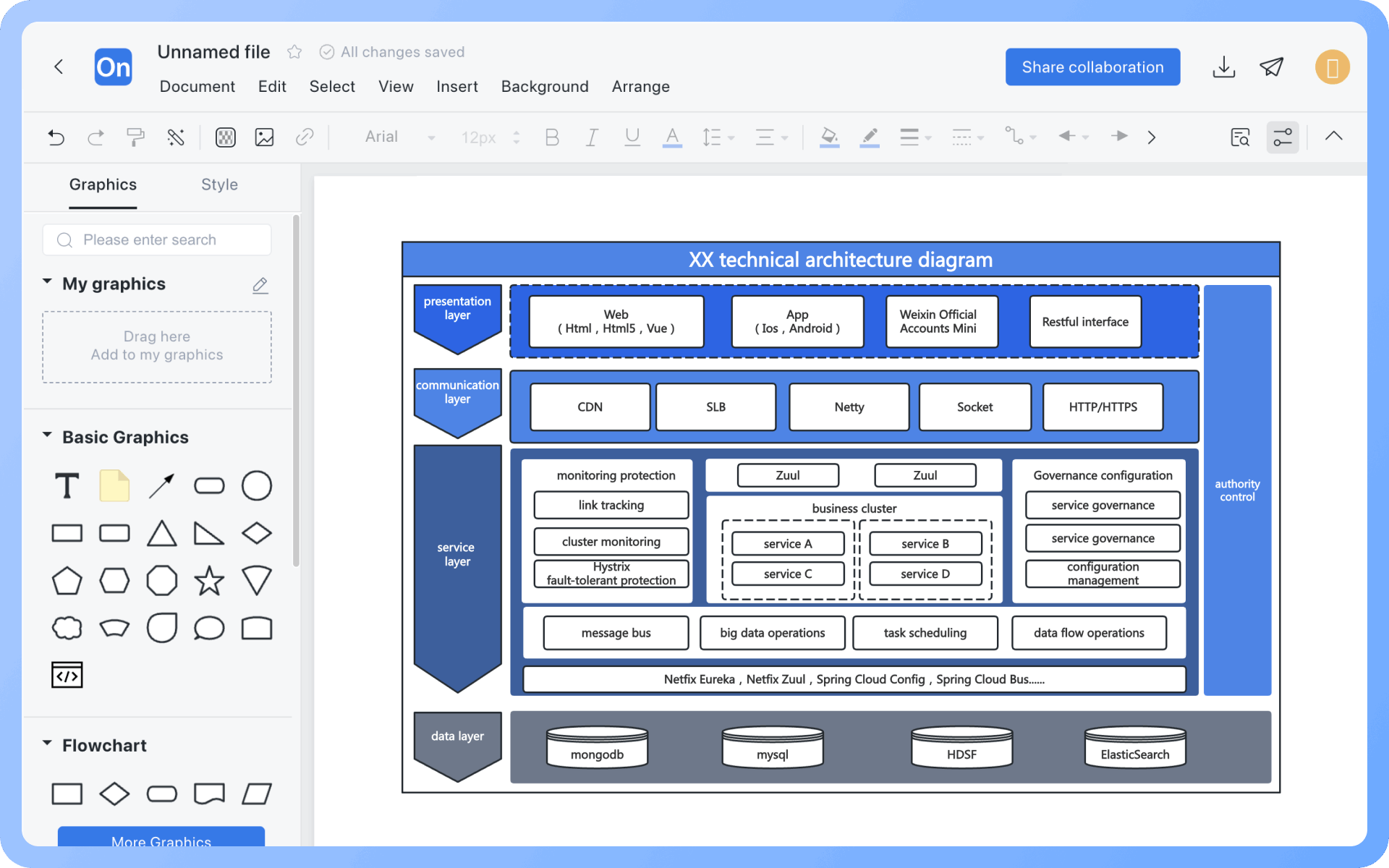The width and height of the screenshot is (1389, 868).
Task: Click the clear style icon
Action: pos(176,137)
